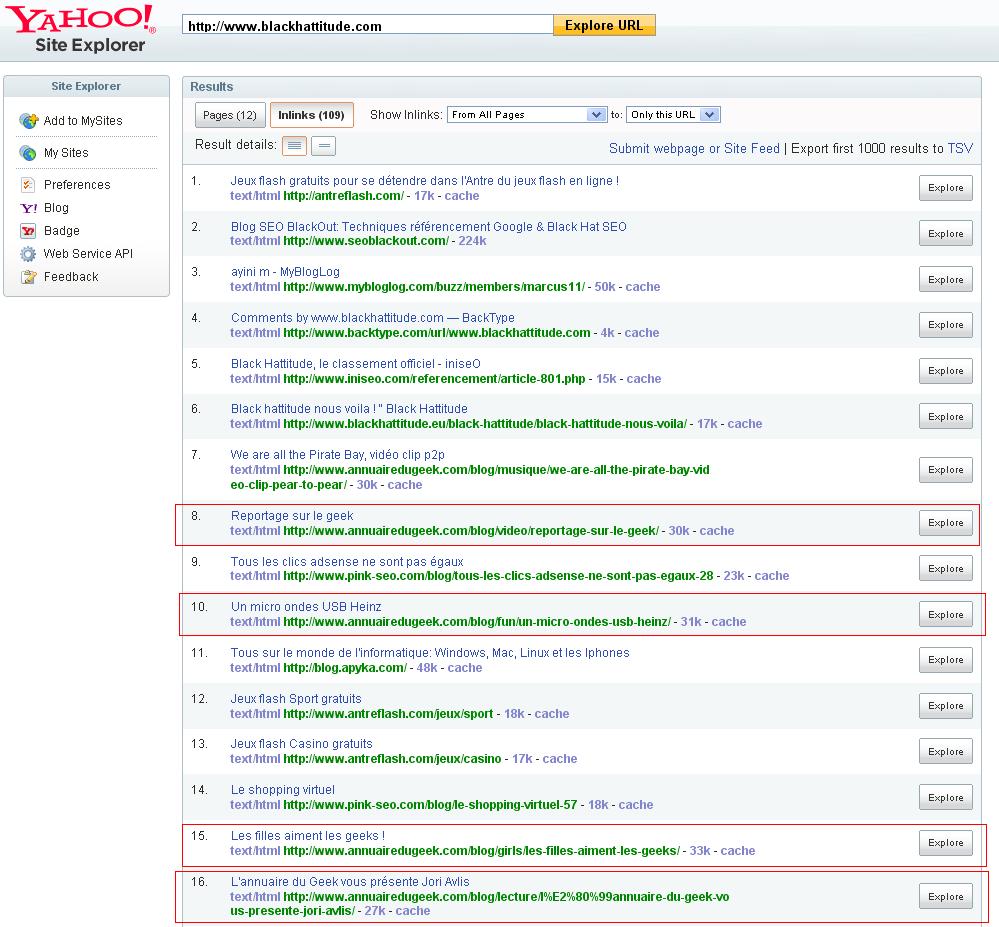
Task: Open cache link for blog.apyka.com
Action: pos(465,668)
